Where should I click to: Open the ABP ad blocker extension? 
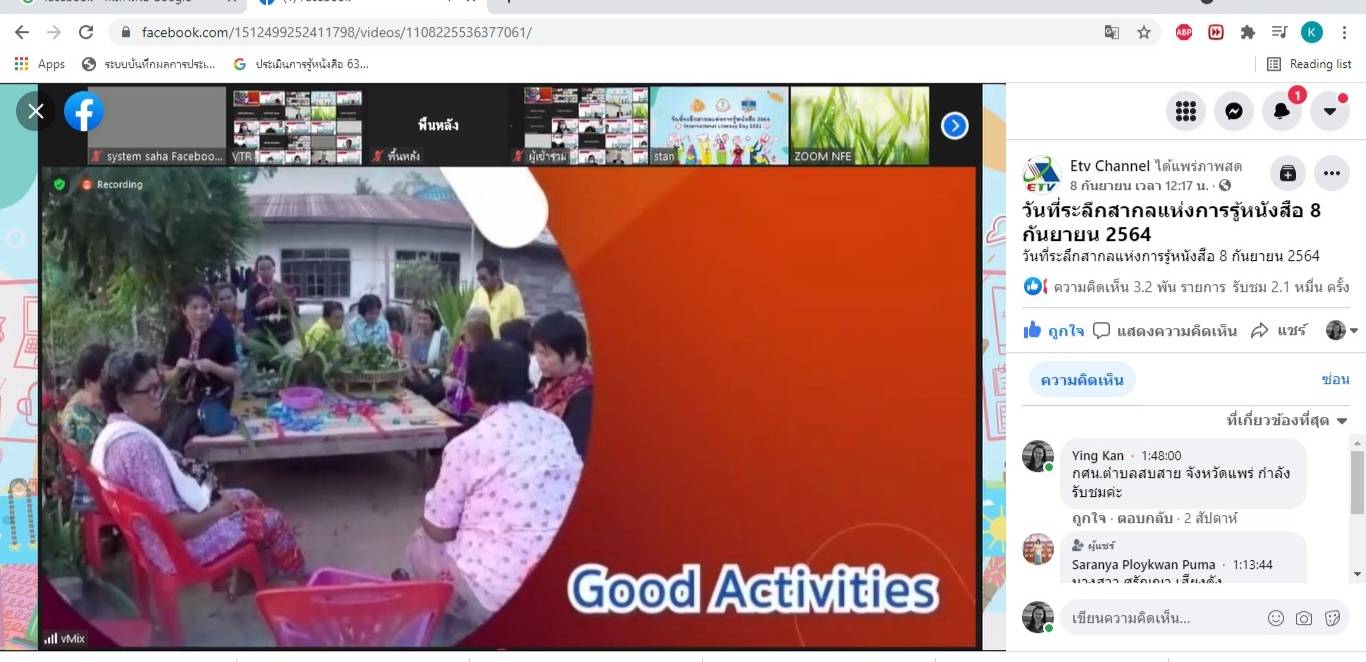(x=1184, y=32)
